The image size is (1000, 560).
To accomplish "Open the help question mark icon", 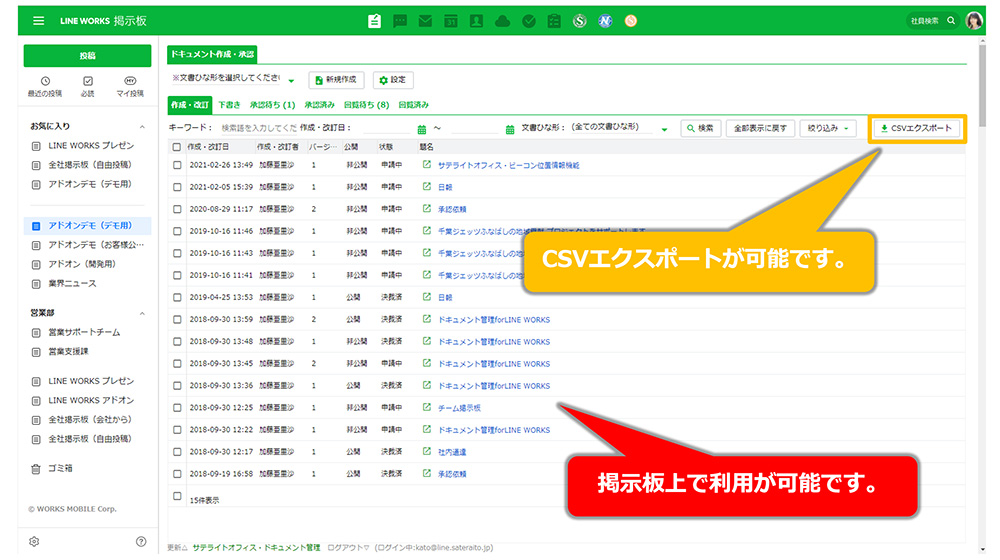I will 141,542.
